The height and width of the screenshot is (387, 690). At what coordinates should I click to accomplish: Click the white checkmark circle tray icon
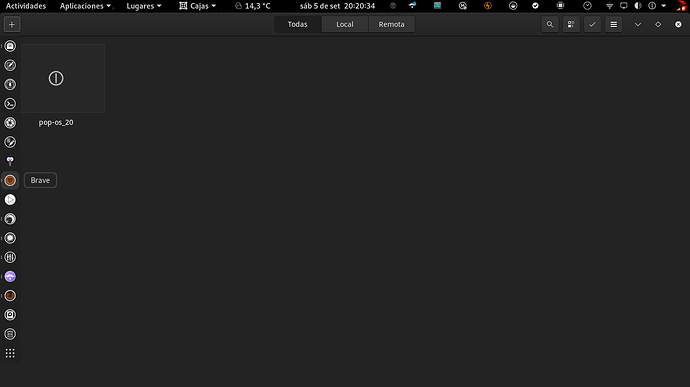pyautogui.click(x=535, y=6)
